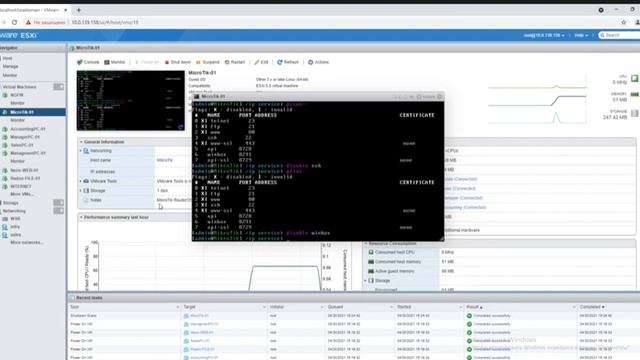The width and height of the screenshot is (640, 360).
Task: Select the WEB-01 VM in navigator
Action: coord(24,170)
